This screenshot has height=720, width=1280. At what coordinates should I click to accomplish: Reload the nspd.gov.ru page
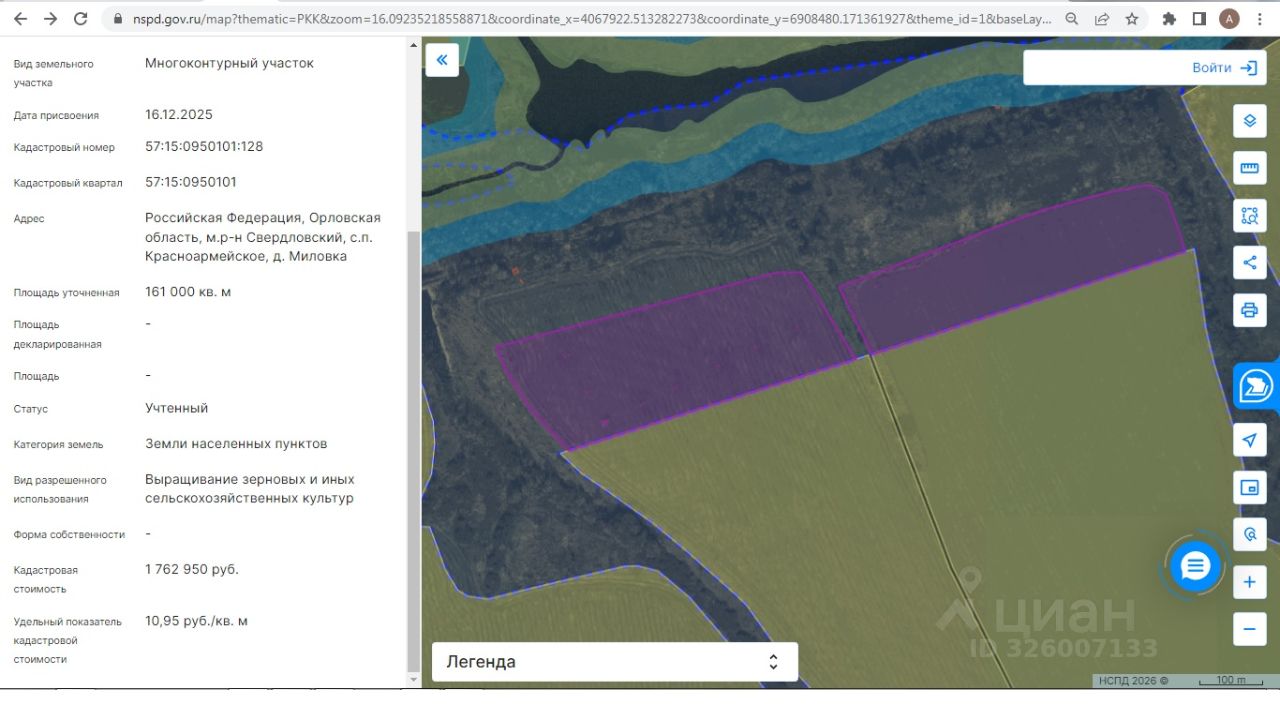(81, 19)
